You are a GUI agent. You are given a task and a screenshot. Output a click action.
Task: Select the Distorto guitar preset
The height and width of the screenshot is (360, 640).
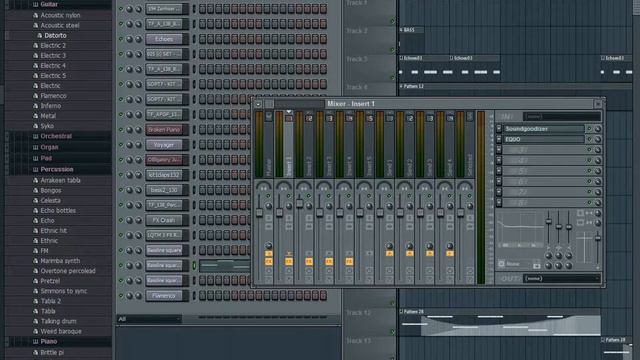point(55,36)
